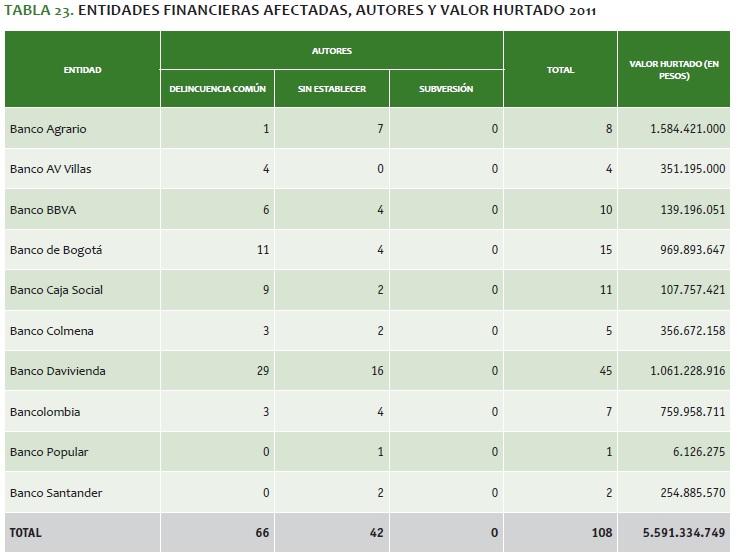Select the Banco Popular entity cell
Screen dimensions: 739x555
pos(48,452)
